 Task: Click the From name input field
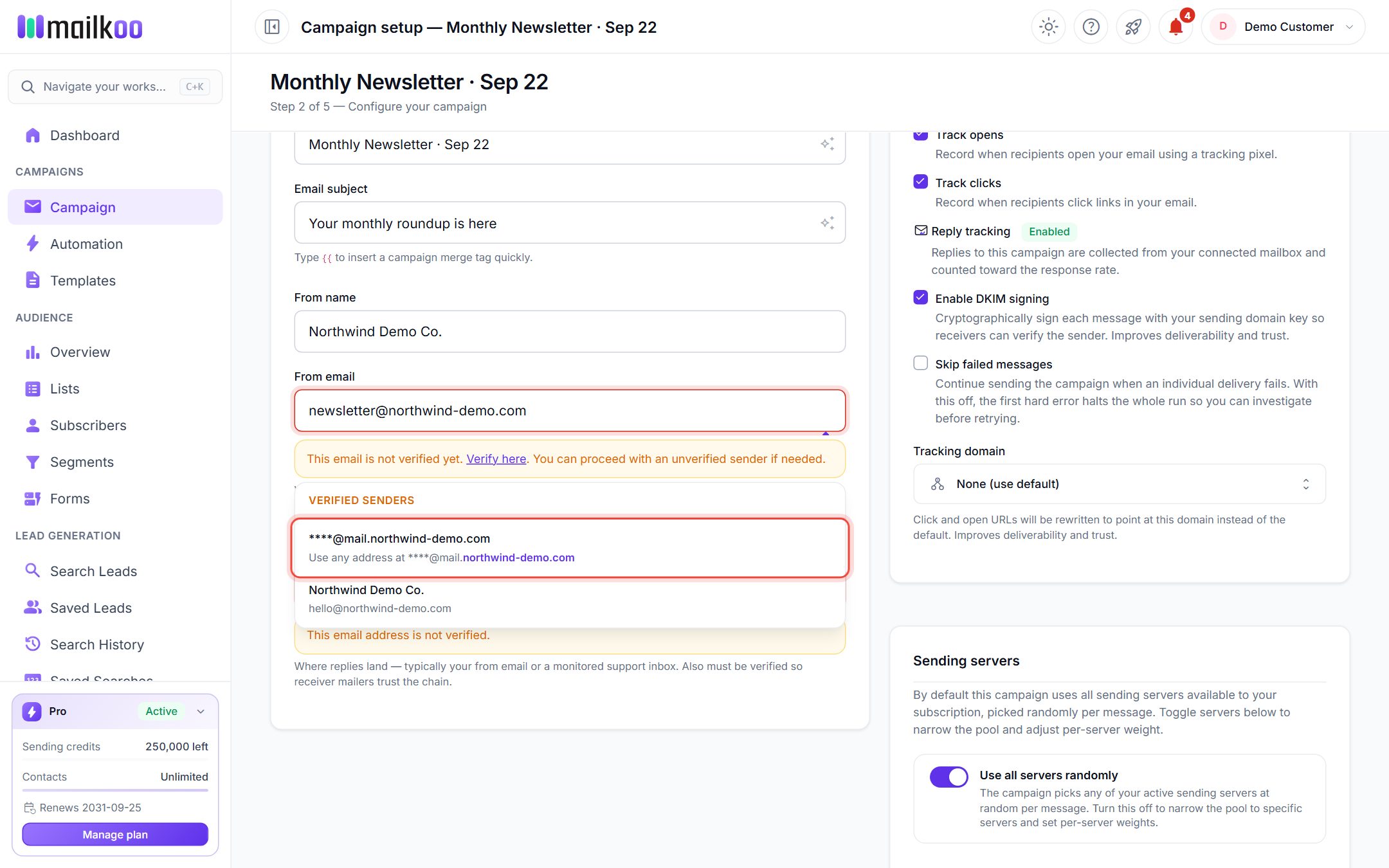(570, 332)
